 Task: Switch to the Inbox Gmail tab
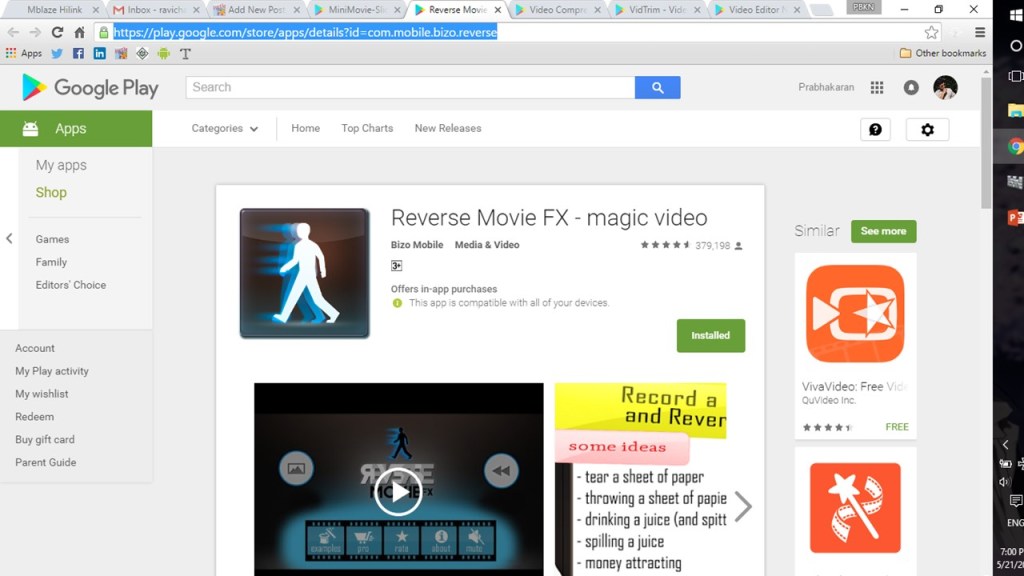155,10
